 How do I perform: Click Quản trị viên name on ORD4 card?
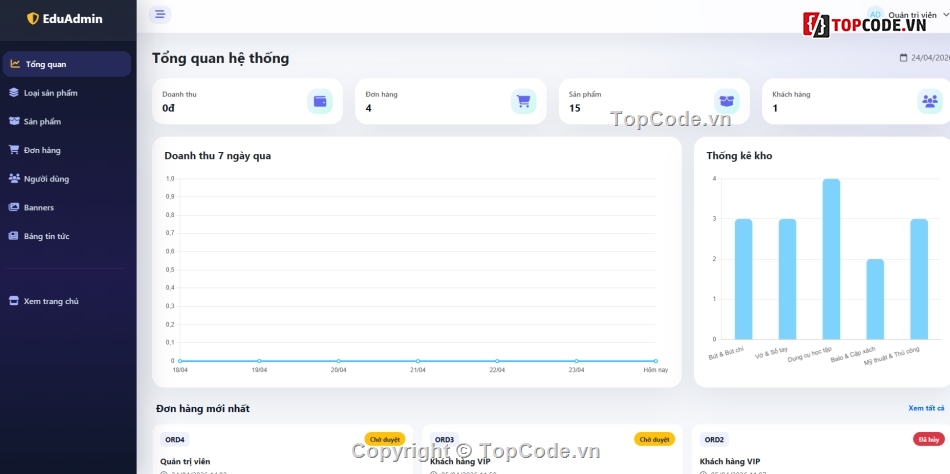[185, 461]
